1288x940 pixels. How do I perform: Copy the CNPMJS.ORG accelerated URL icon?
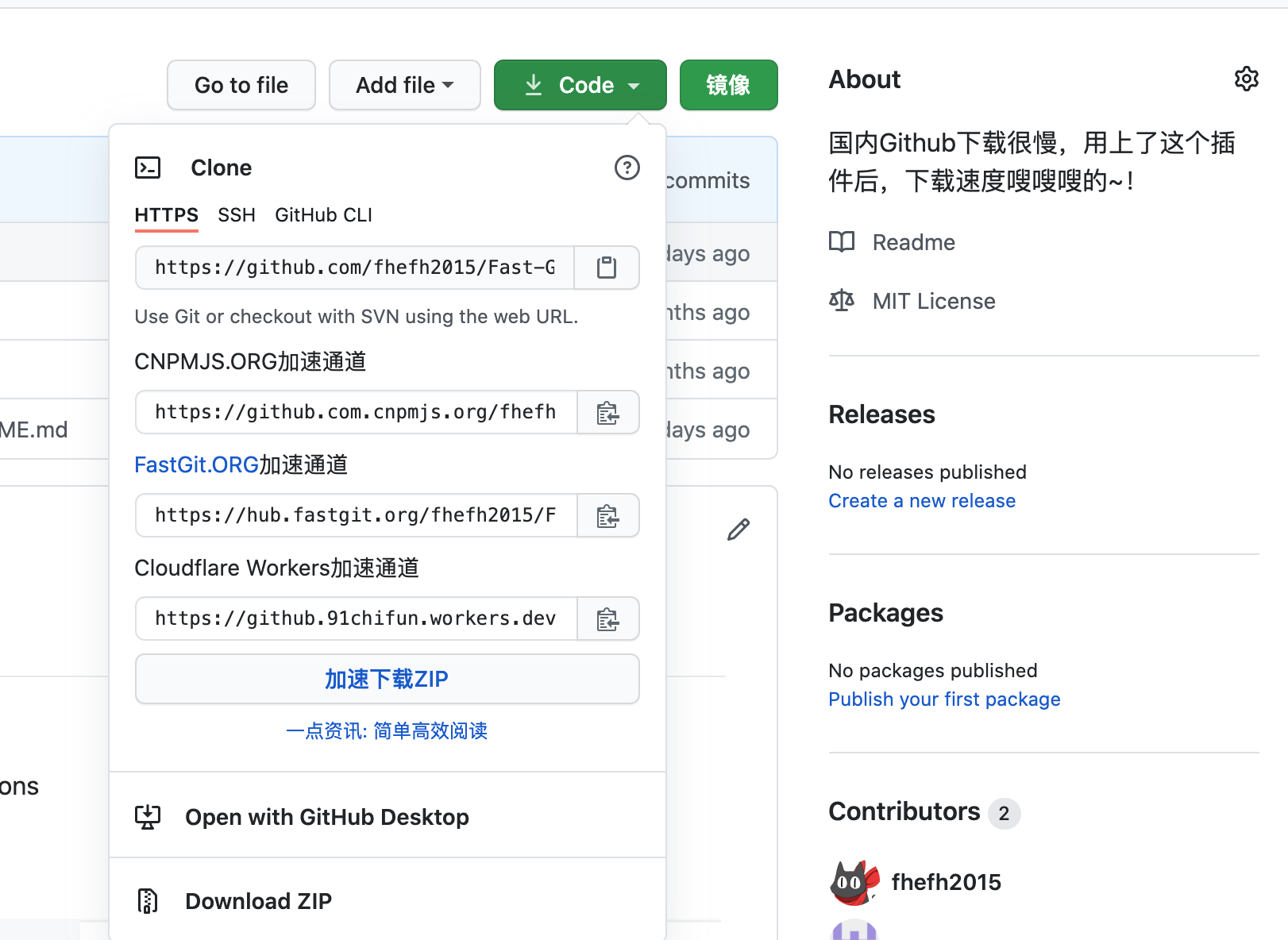pos(608,412)
